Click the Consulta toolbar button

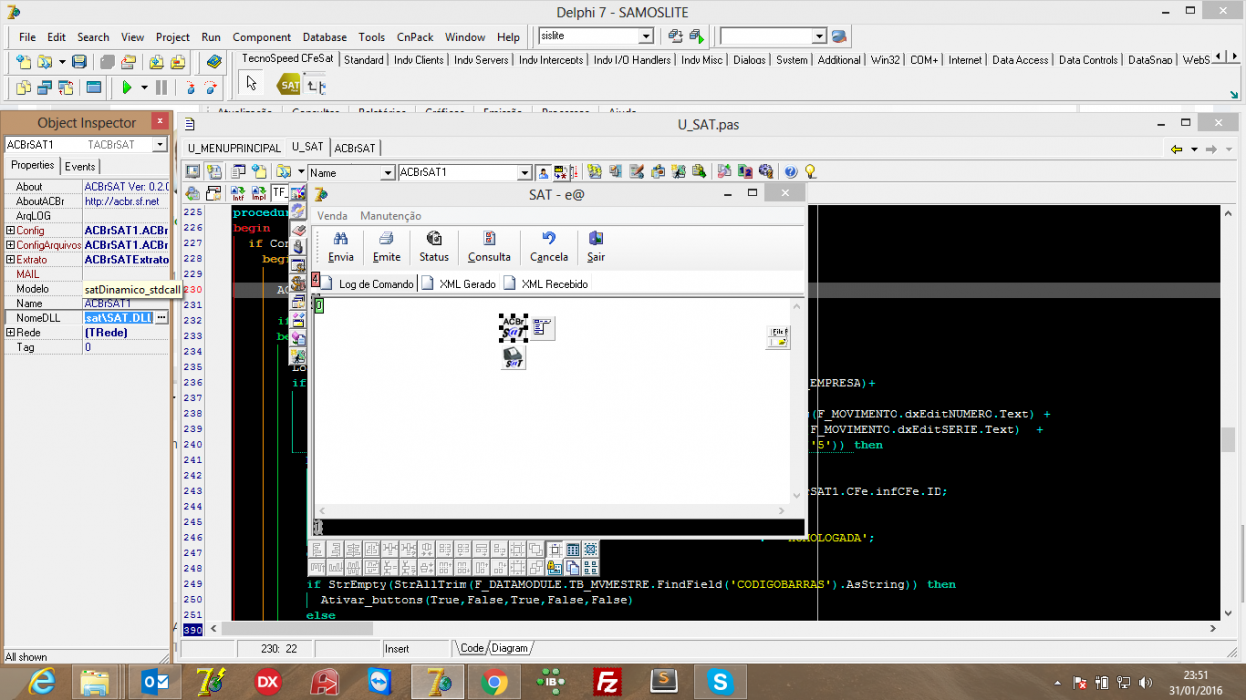tap(489, 246)
